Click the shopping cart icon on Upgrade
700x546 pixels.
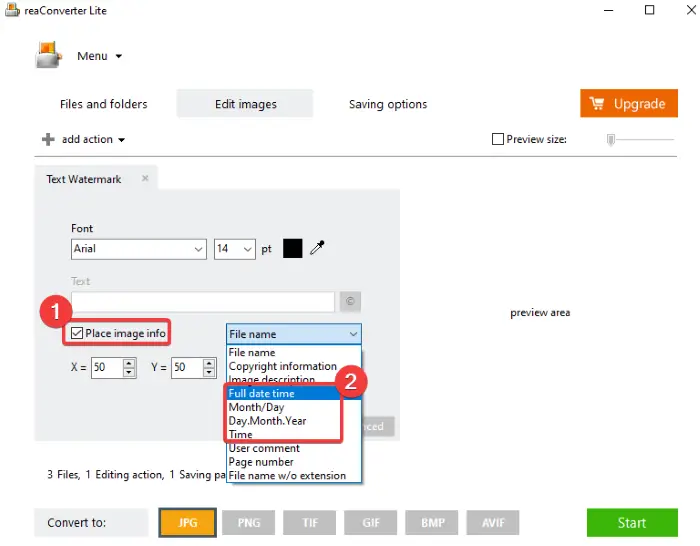click(x=597, y=103)
